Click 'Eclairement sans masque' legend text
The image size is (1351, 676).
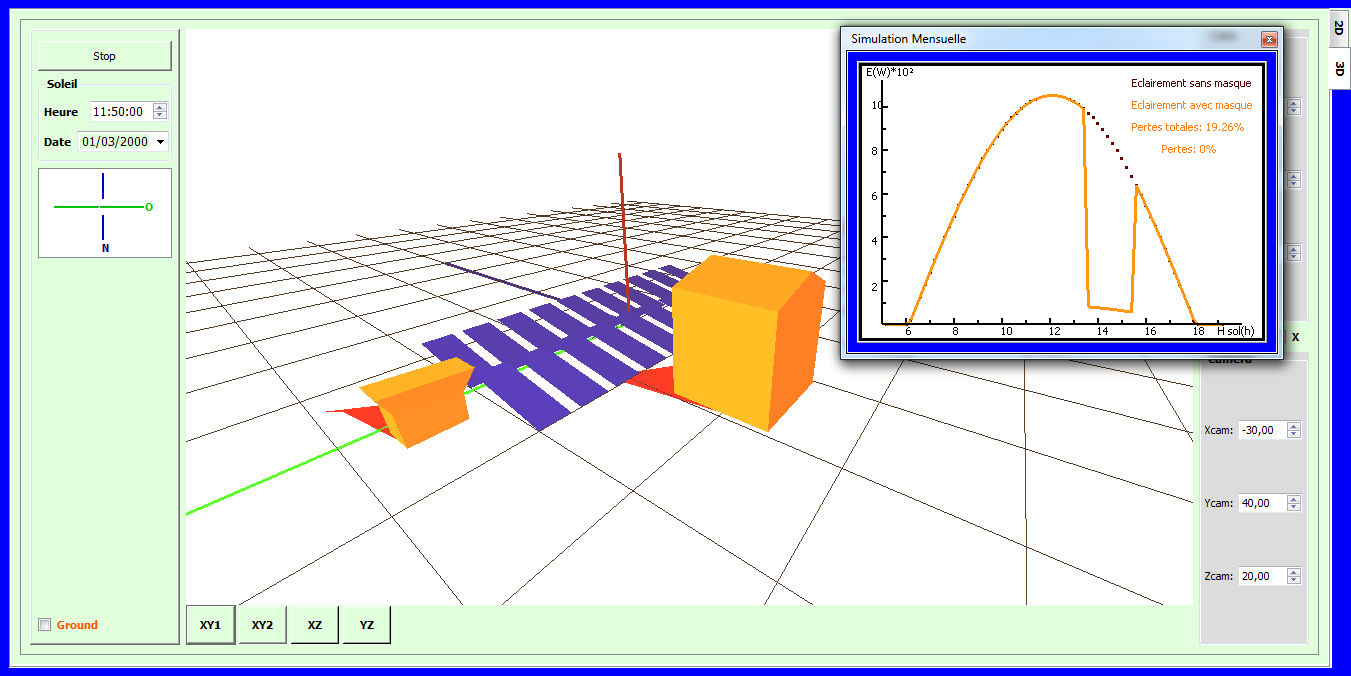[1191, 83]
